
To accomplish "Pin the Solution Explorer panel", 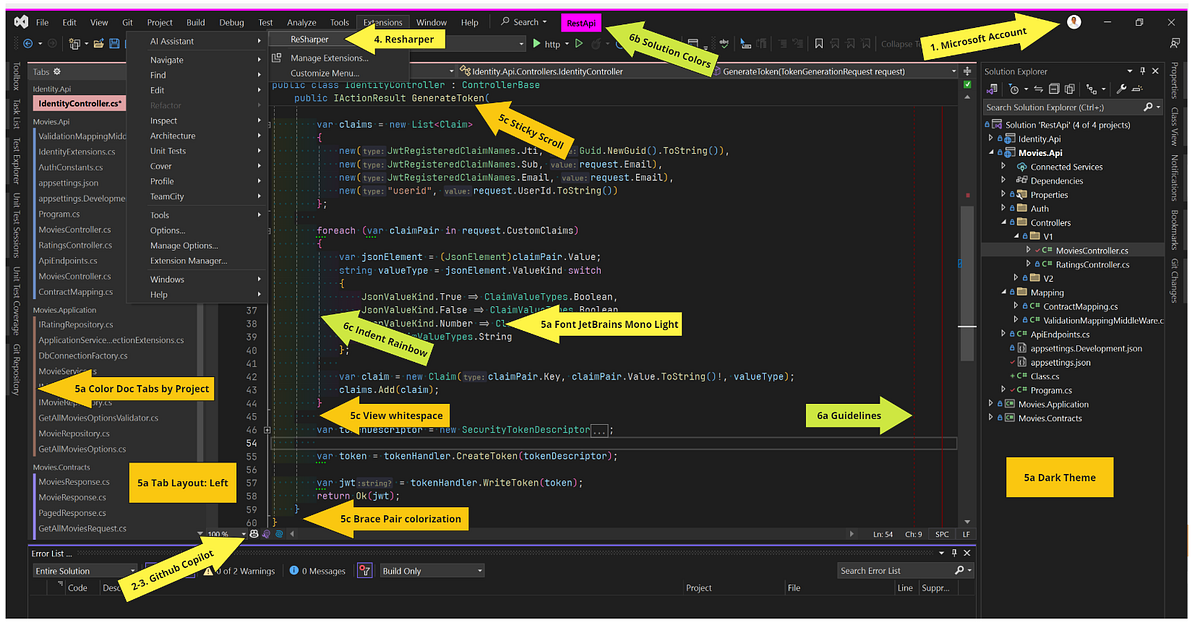I will click(x=1142, y=70).
